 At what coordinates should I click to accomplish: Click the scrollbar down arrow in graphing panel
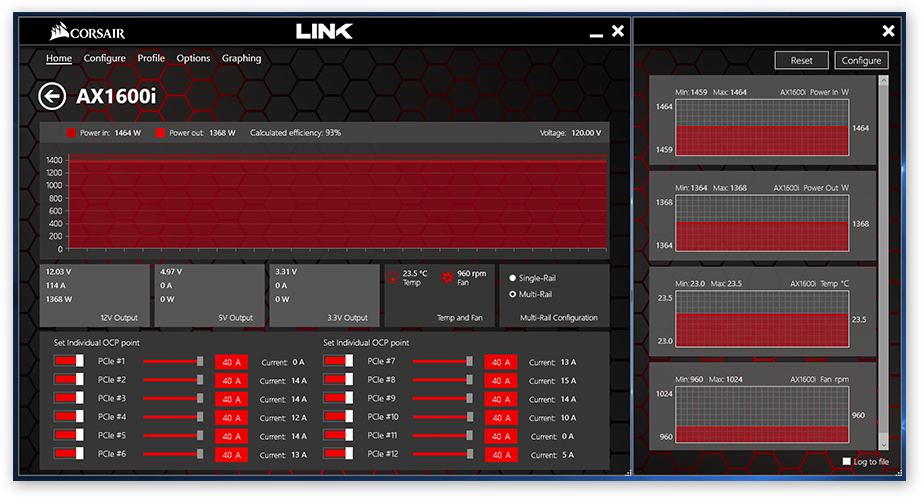click(x=883, y=445)
